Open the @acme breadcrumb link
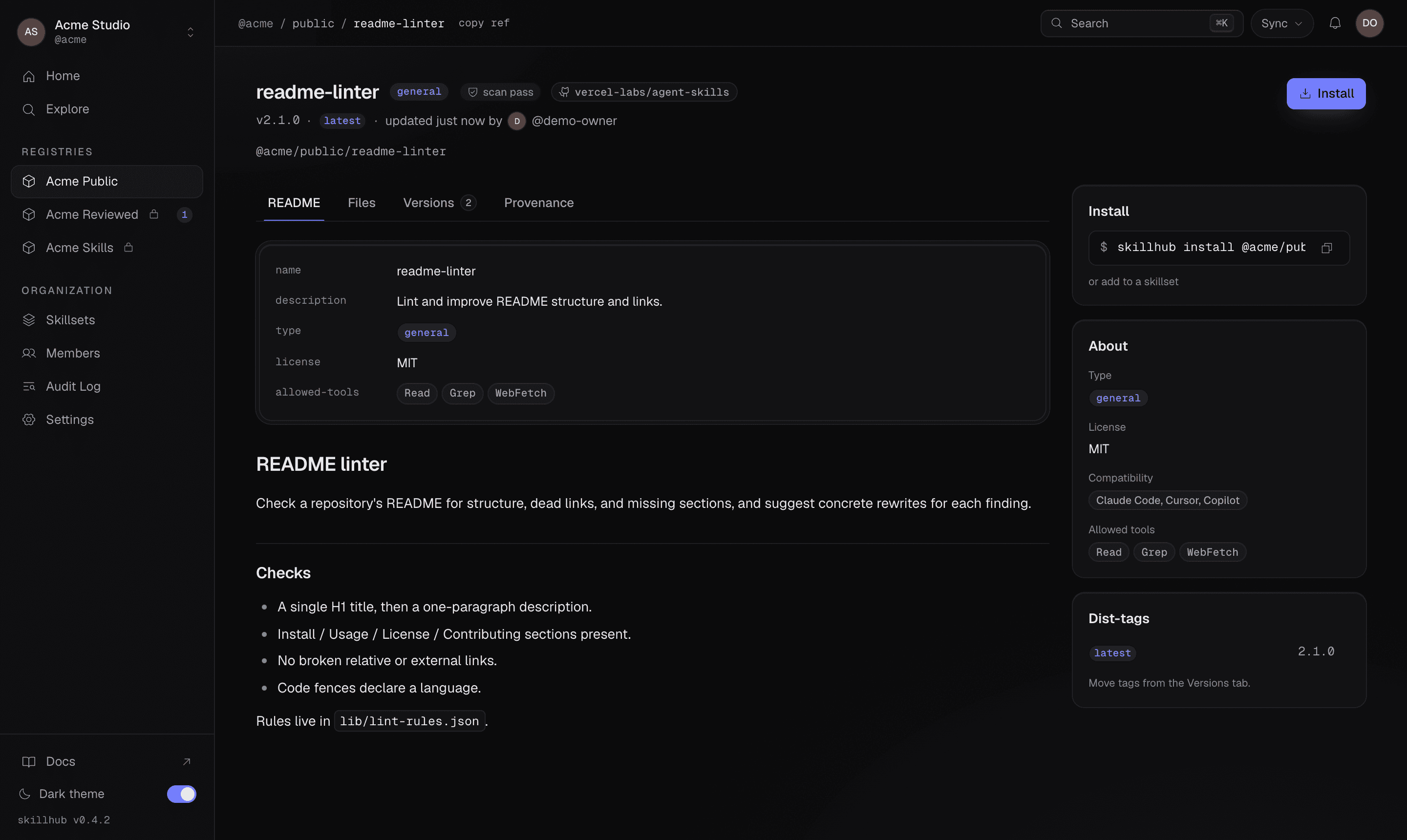 [x=256, y=23]
